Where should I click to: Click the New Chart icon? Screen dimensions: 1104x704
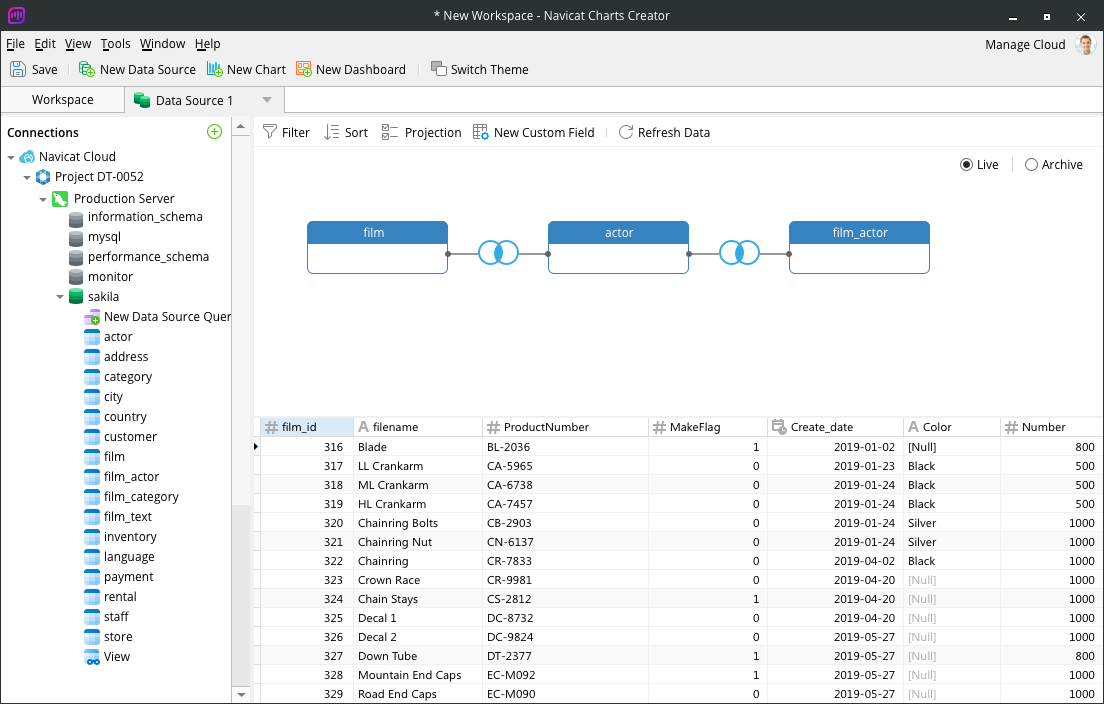(x=214, y=69)
